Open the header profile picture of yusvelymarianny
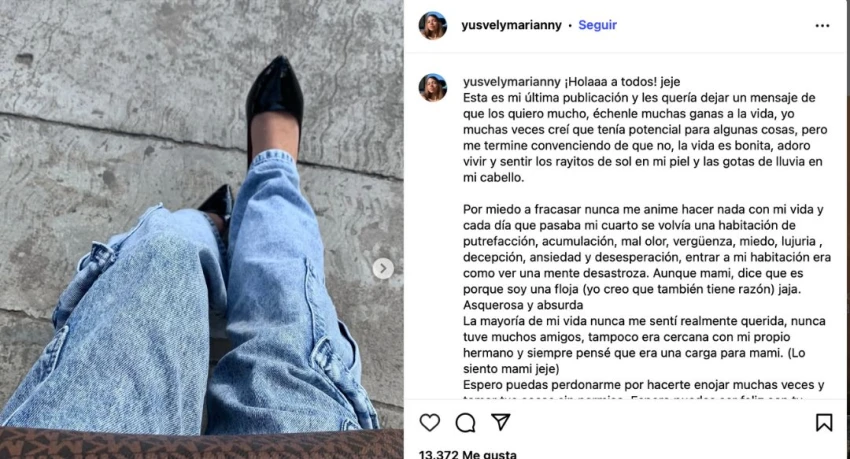This screenshot has height=459, width=850. point(433,25)
